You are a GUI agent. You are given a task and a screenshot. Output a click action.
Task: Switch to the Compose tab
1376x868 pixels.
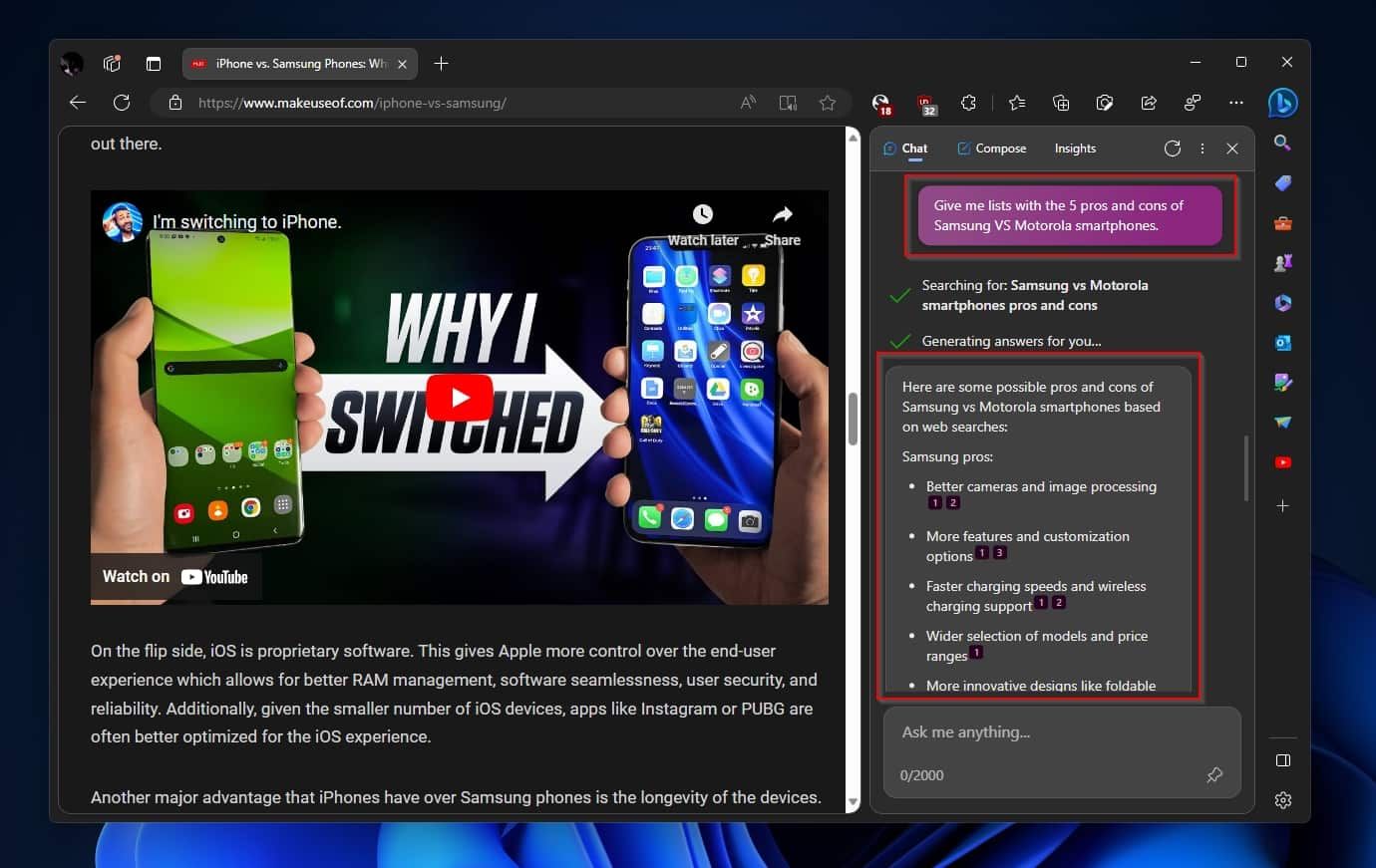991,148
